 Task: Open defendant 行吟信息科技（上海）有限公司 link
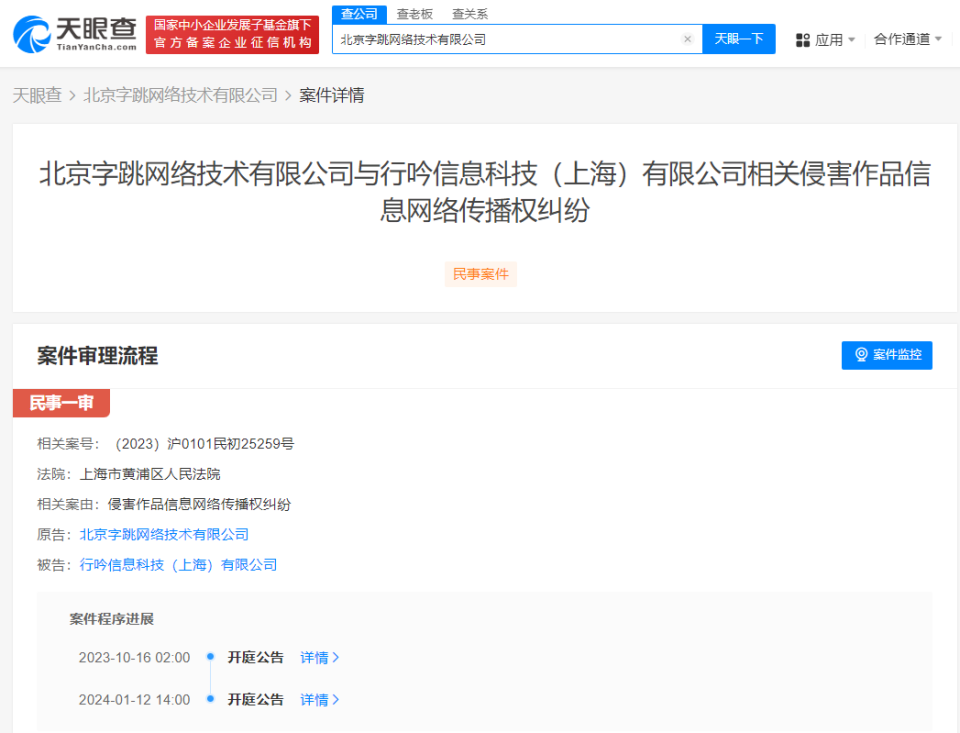[x=178, y=565]
